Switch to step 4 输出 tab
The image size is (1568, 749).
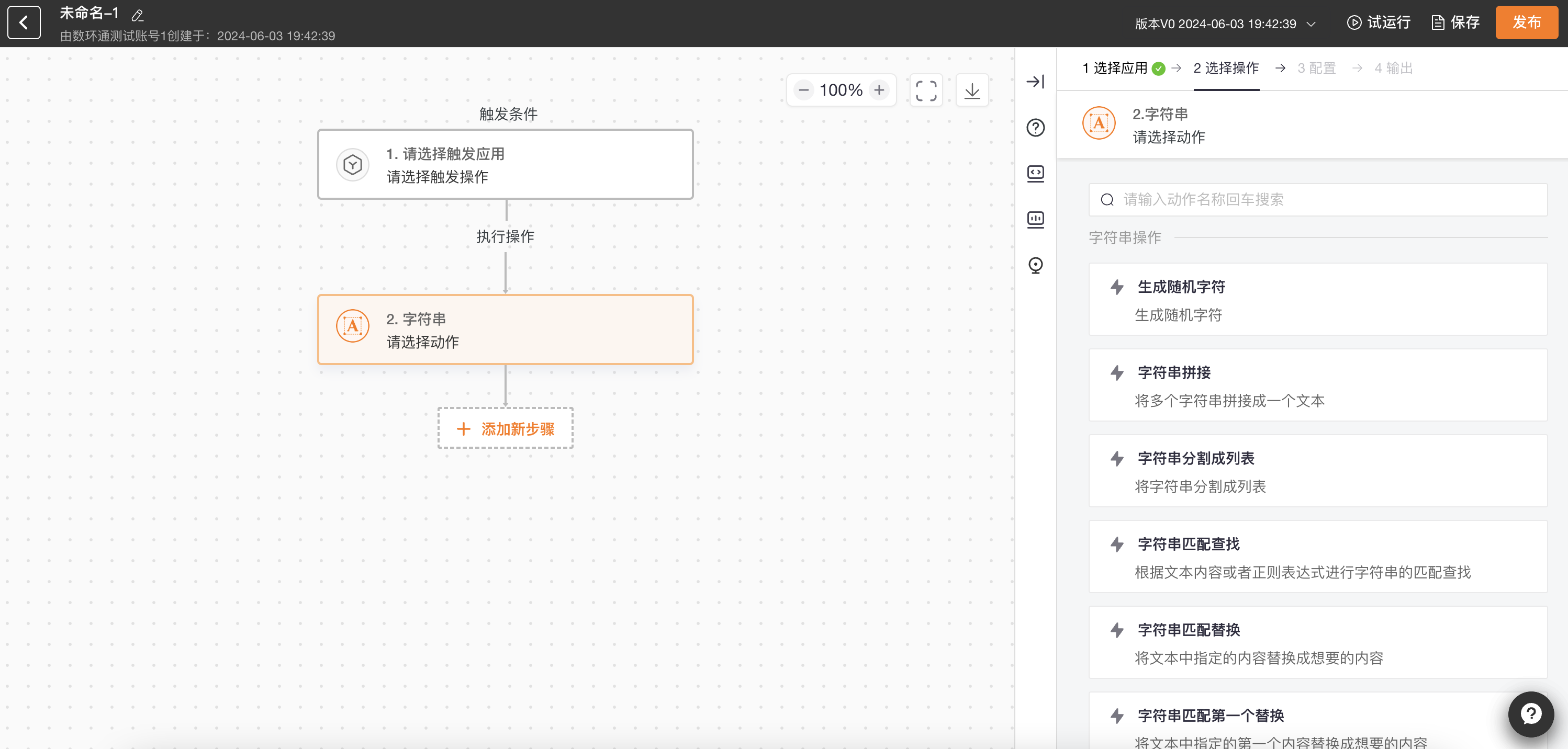click(x=1393, y=68)
